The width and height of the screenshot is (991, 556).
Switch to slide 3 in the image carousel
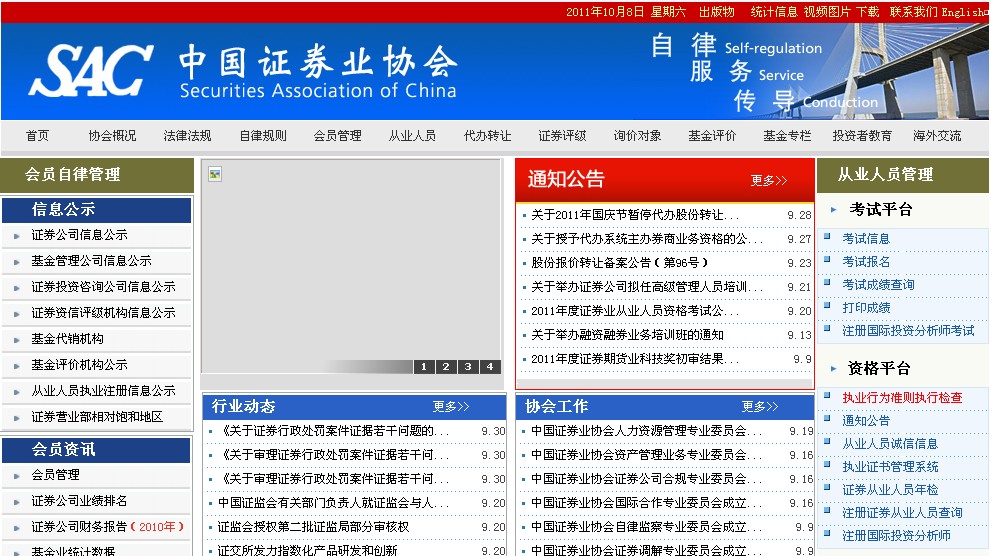tap(468, 367)
